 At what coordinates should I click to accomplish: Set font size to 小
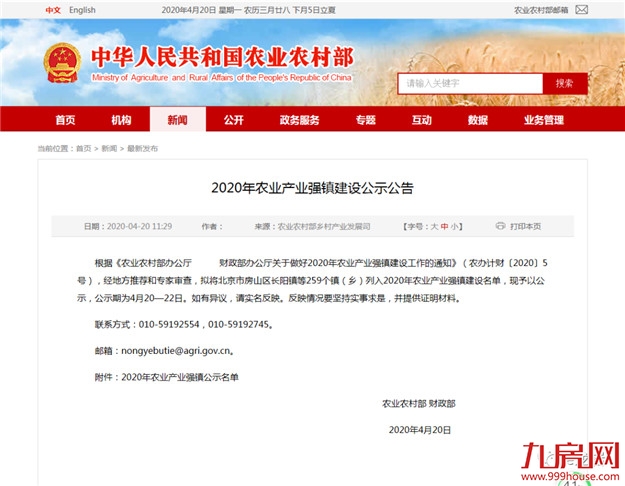tap(454, 226)
